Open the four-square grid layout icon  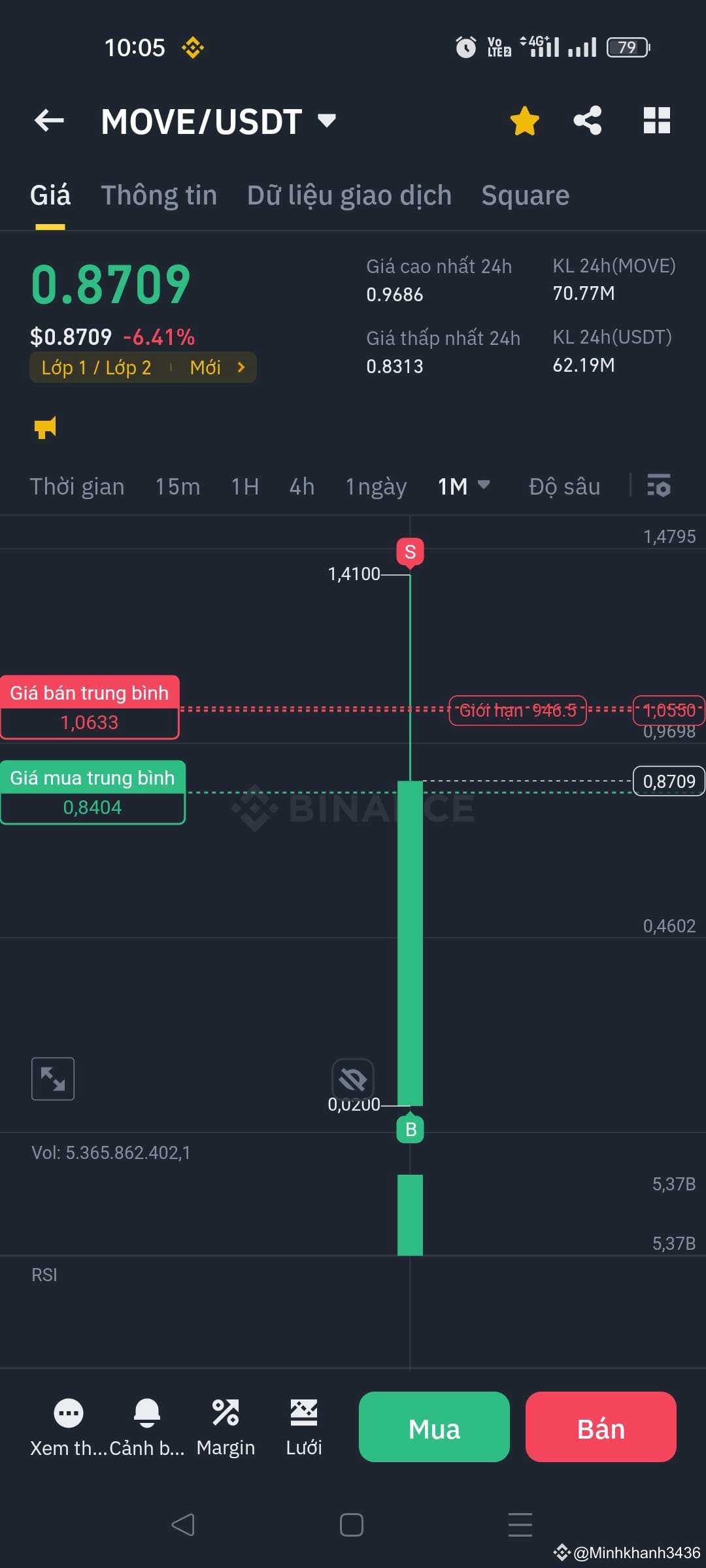click(656, 121)
